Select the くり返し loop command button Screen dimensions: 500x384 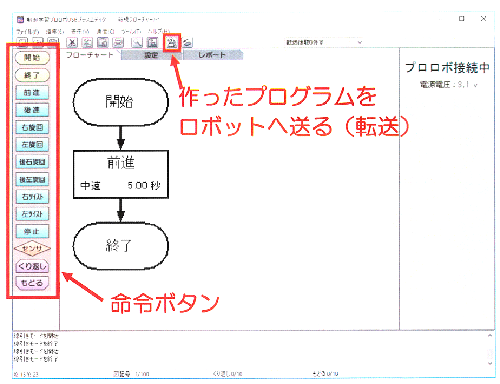pyautogui.click(x=32, y=266)
